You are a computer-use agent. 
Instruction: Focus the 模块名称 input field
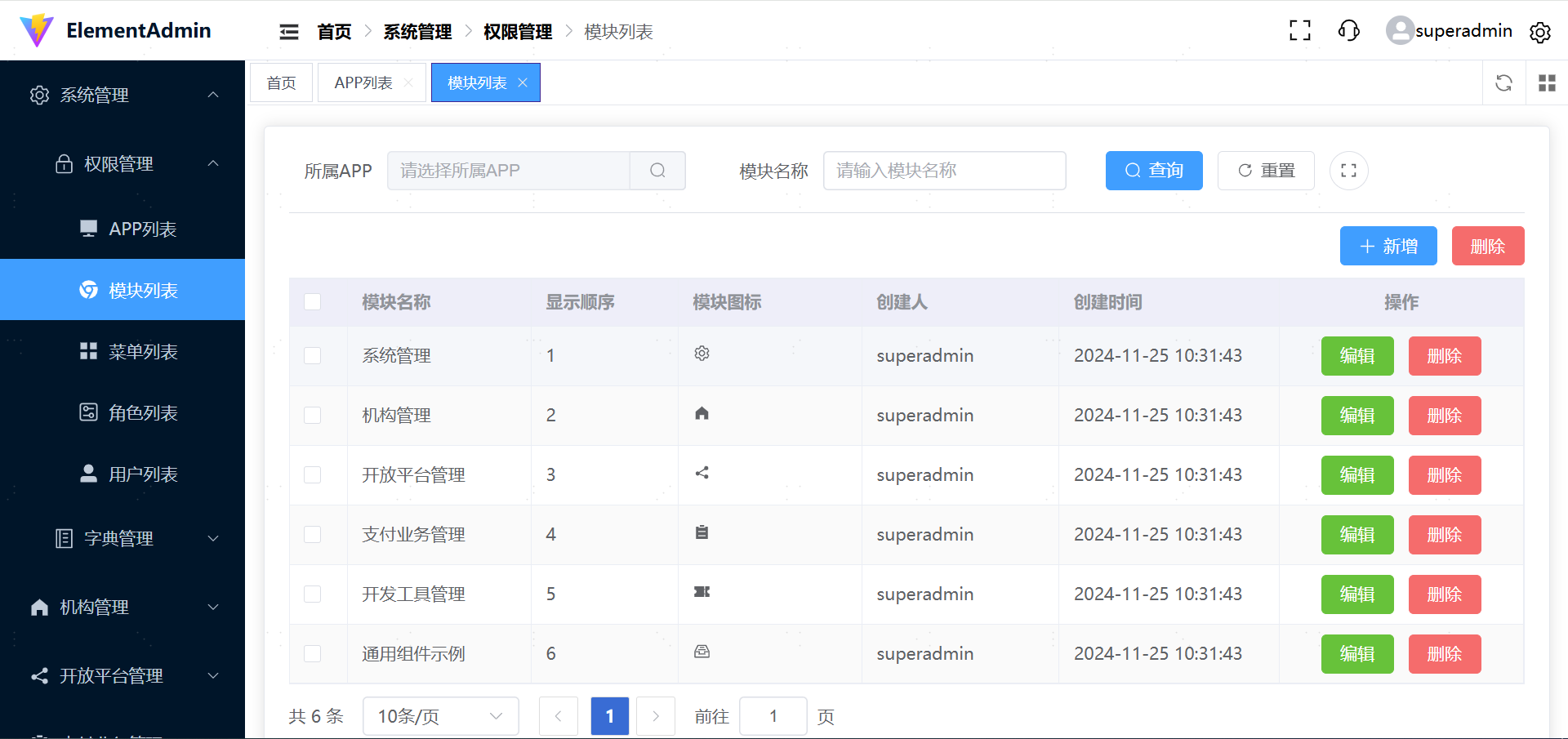tap(945, 171)
